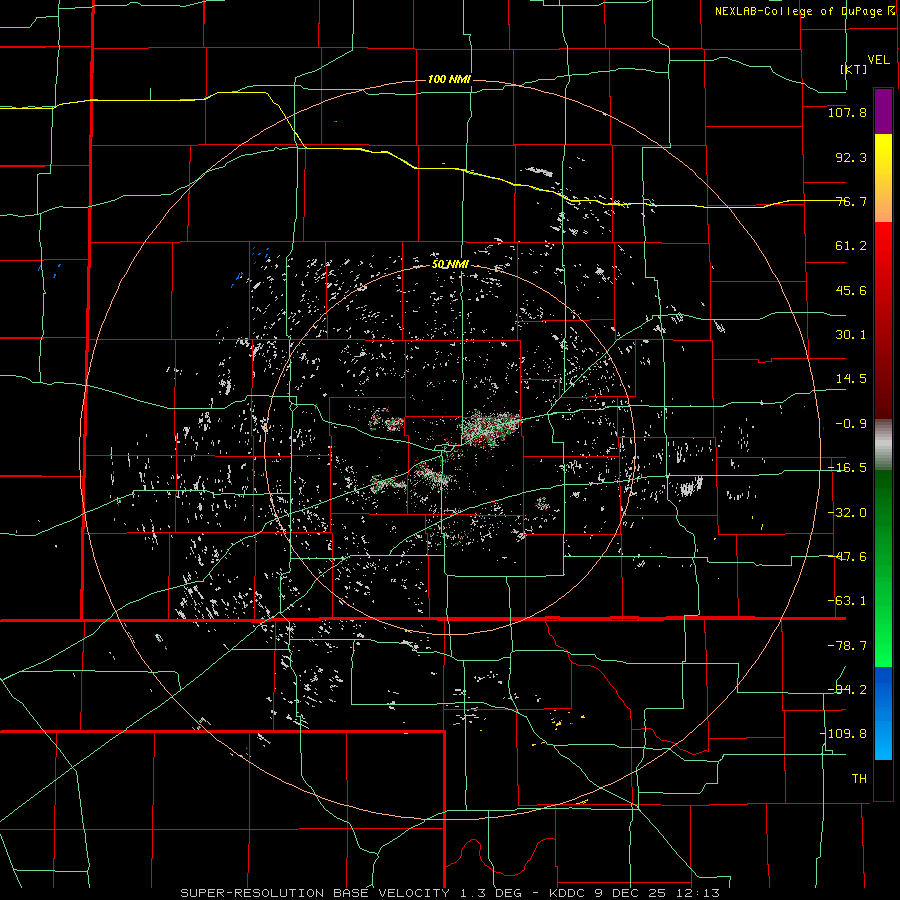Click the -47.6 velocity scale value
Image resolution: width=900 pixels, height=900 pixels.
(847, 557)
